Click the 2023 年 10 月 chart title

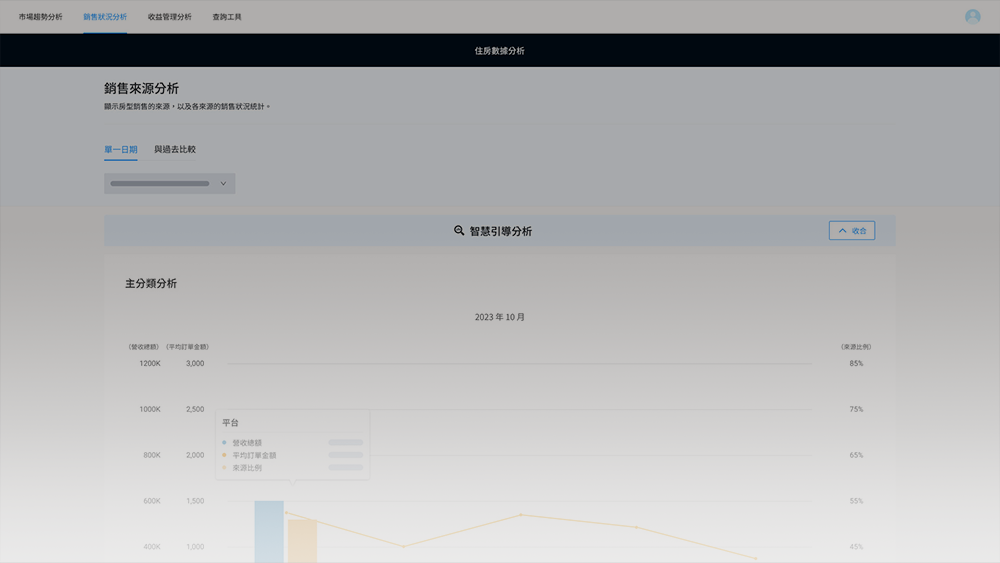tap(499, 317)
